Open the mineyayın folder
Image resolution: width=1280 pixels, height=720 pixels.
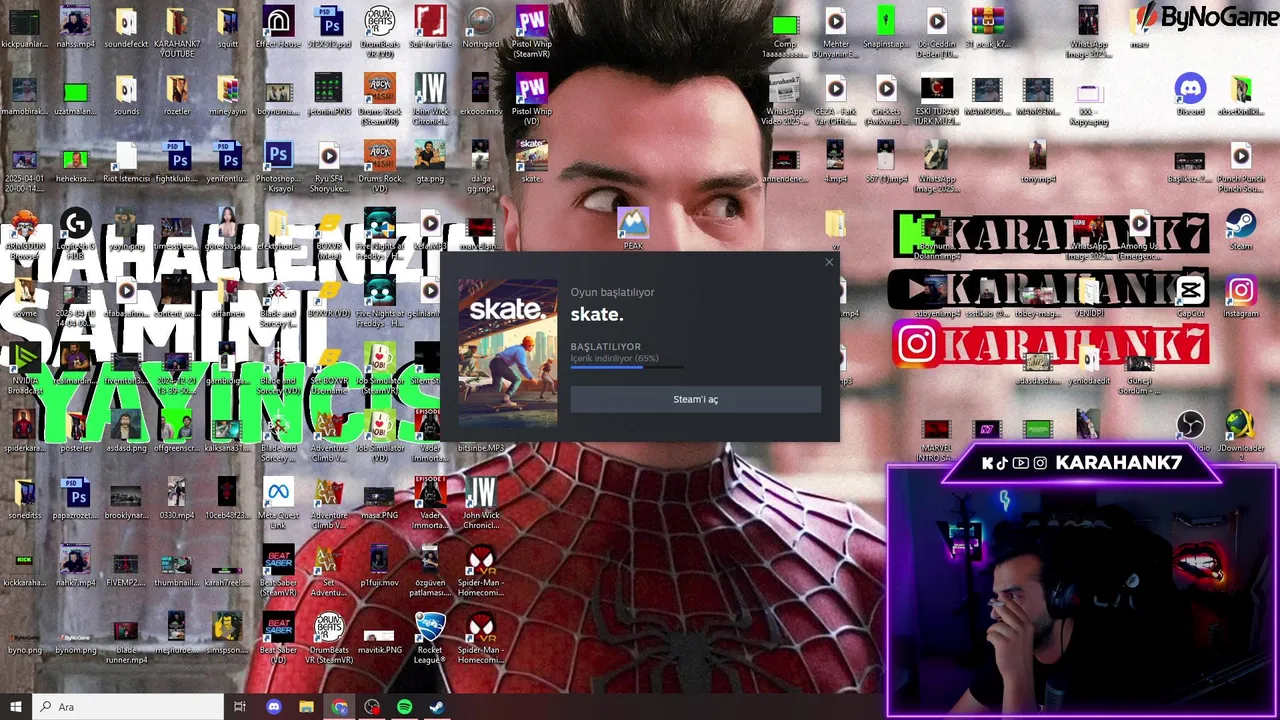(228, 95)
